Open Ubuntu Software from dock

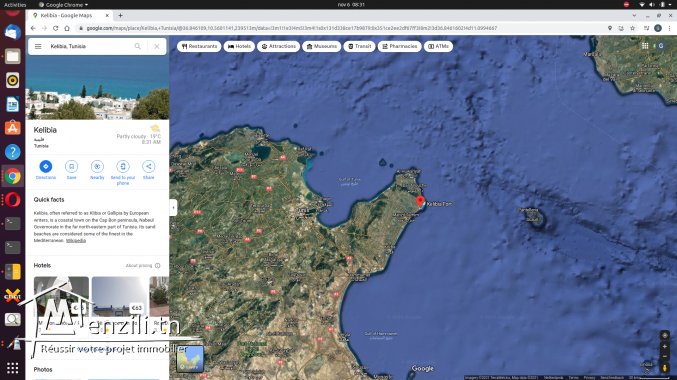(x=13, y=128)
